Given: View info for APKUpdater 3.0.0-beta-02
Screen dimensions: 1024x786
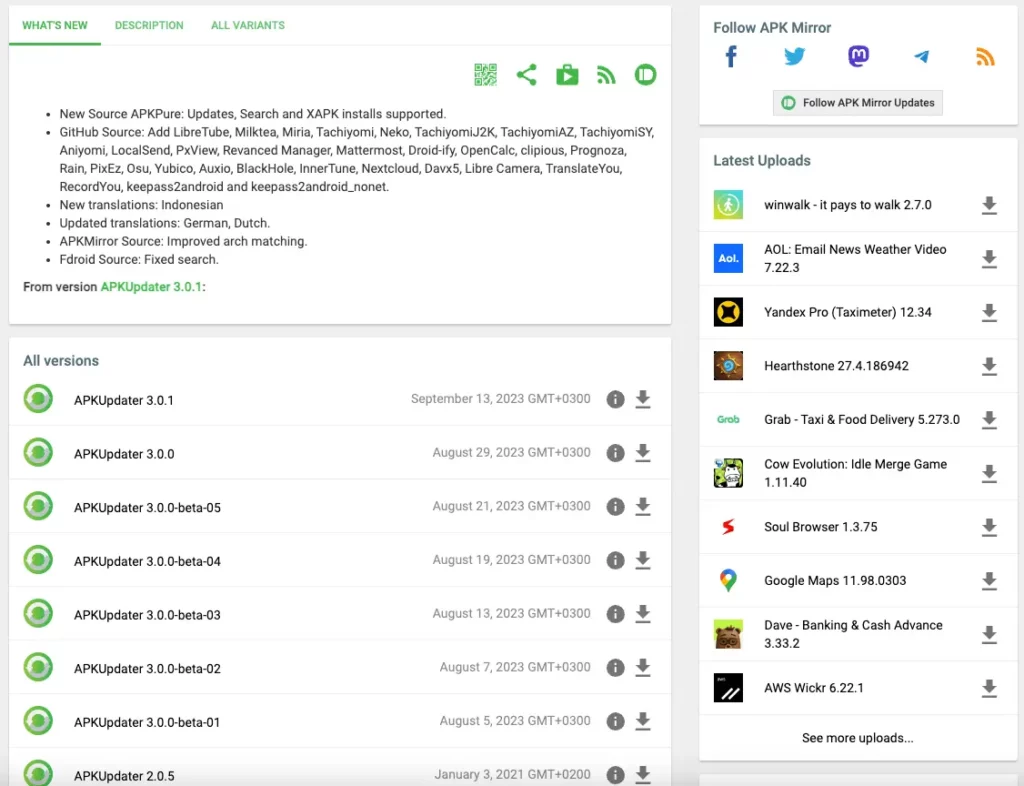Looking at the screenshot, I should coord(615,667).
